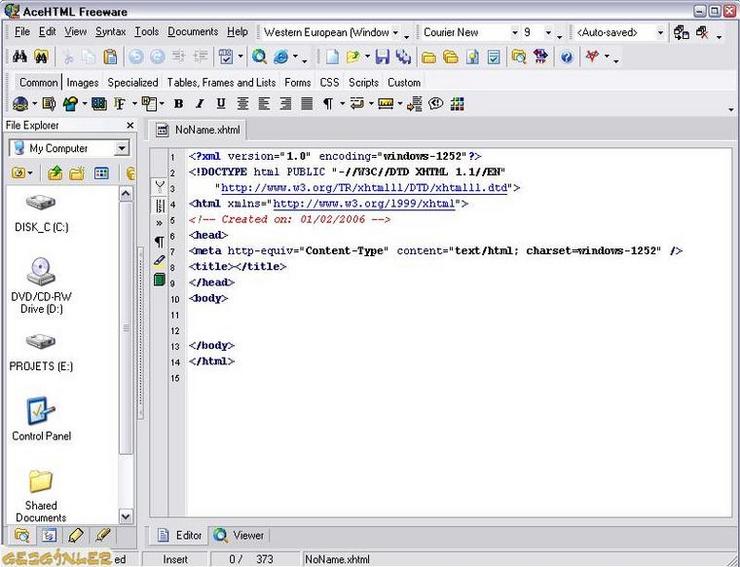Expand the paragraph tag dropdown arrow
Screen dimensions: 740x567
(x=342, y=104)
